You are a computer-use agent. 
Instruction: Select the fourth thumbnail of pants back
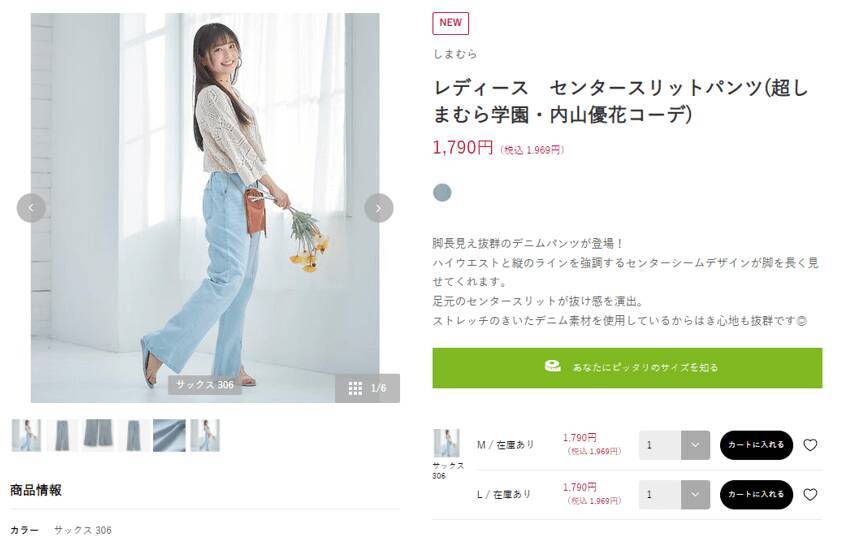click(x=134, y=435)
